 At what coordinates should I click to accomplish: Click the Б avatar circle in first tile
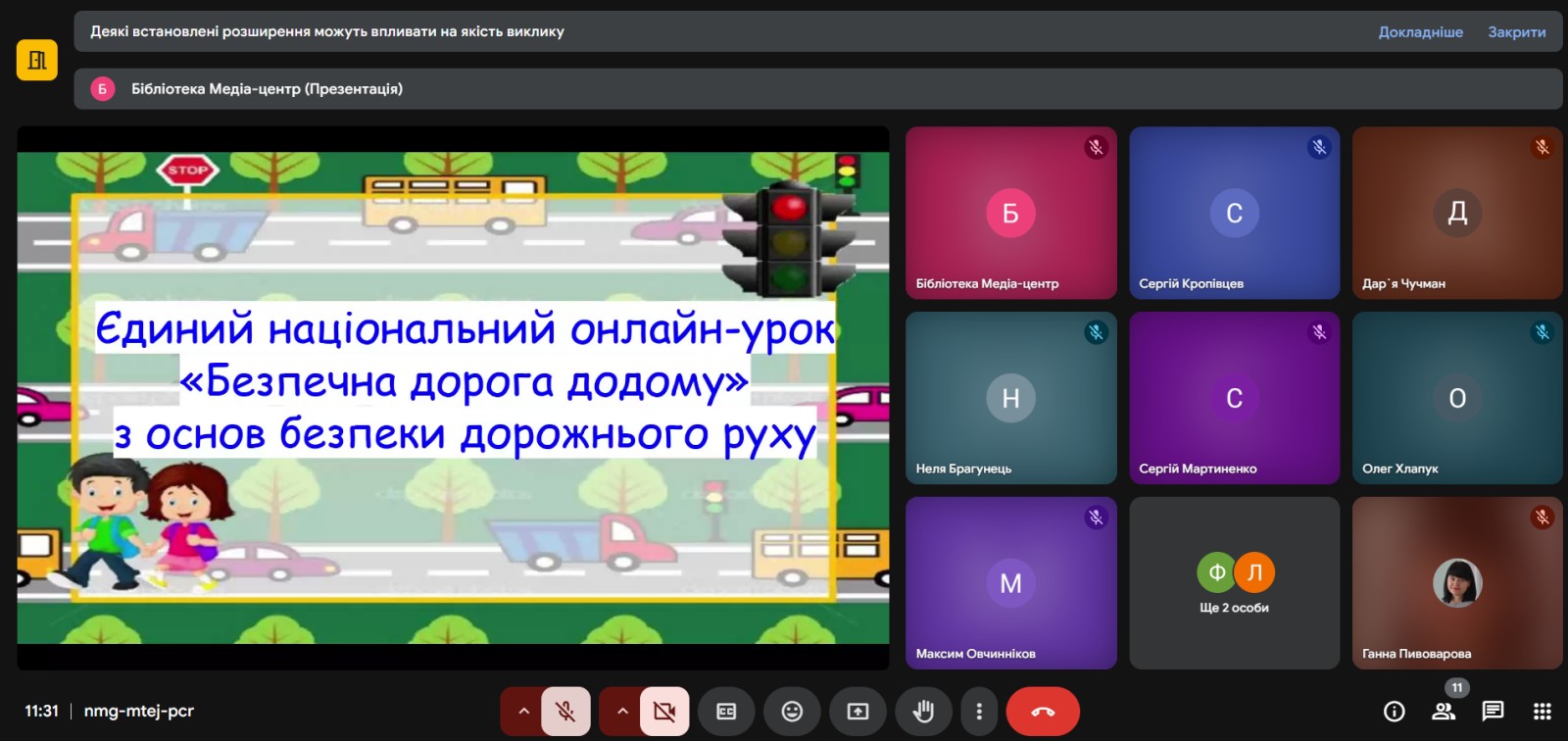click(1010, 213)
